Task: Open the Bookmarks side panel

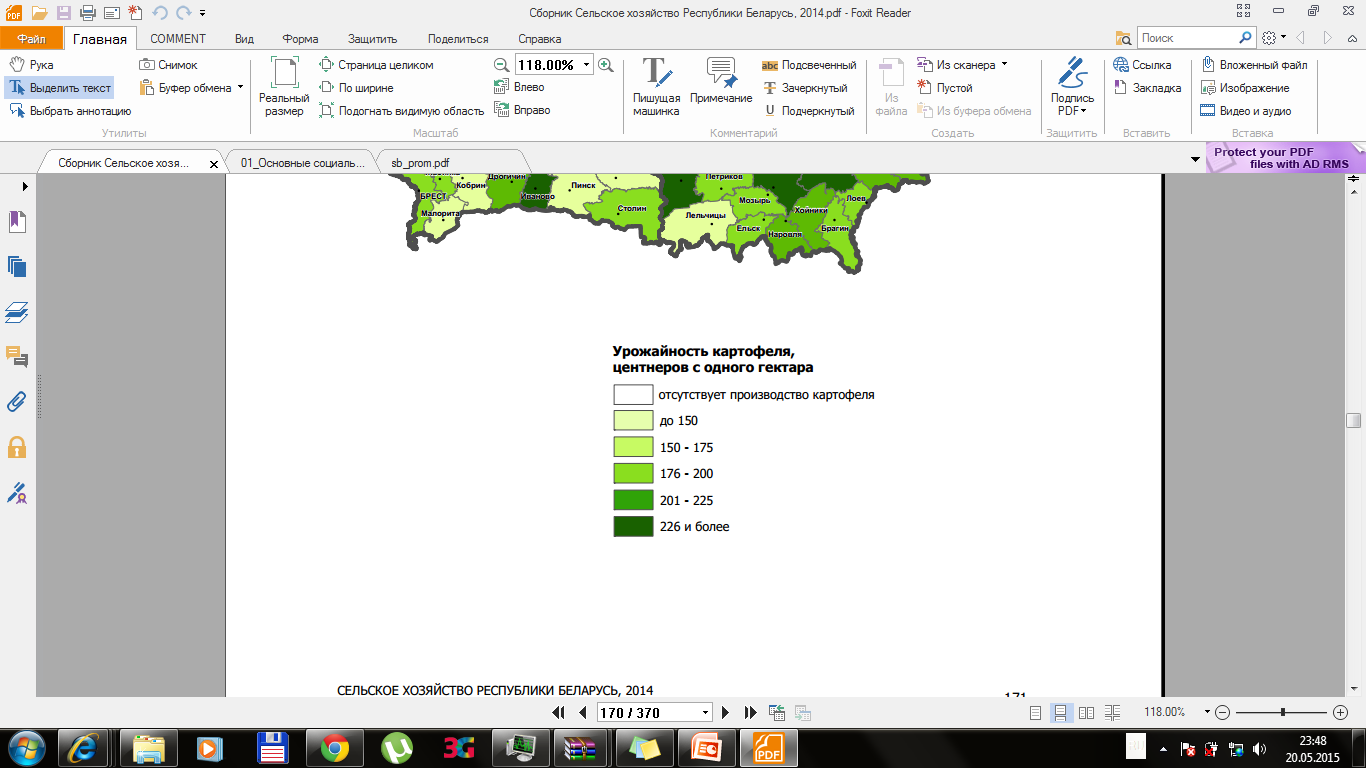Action: click(17, 221)
